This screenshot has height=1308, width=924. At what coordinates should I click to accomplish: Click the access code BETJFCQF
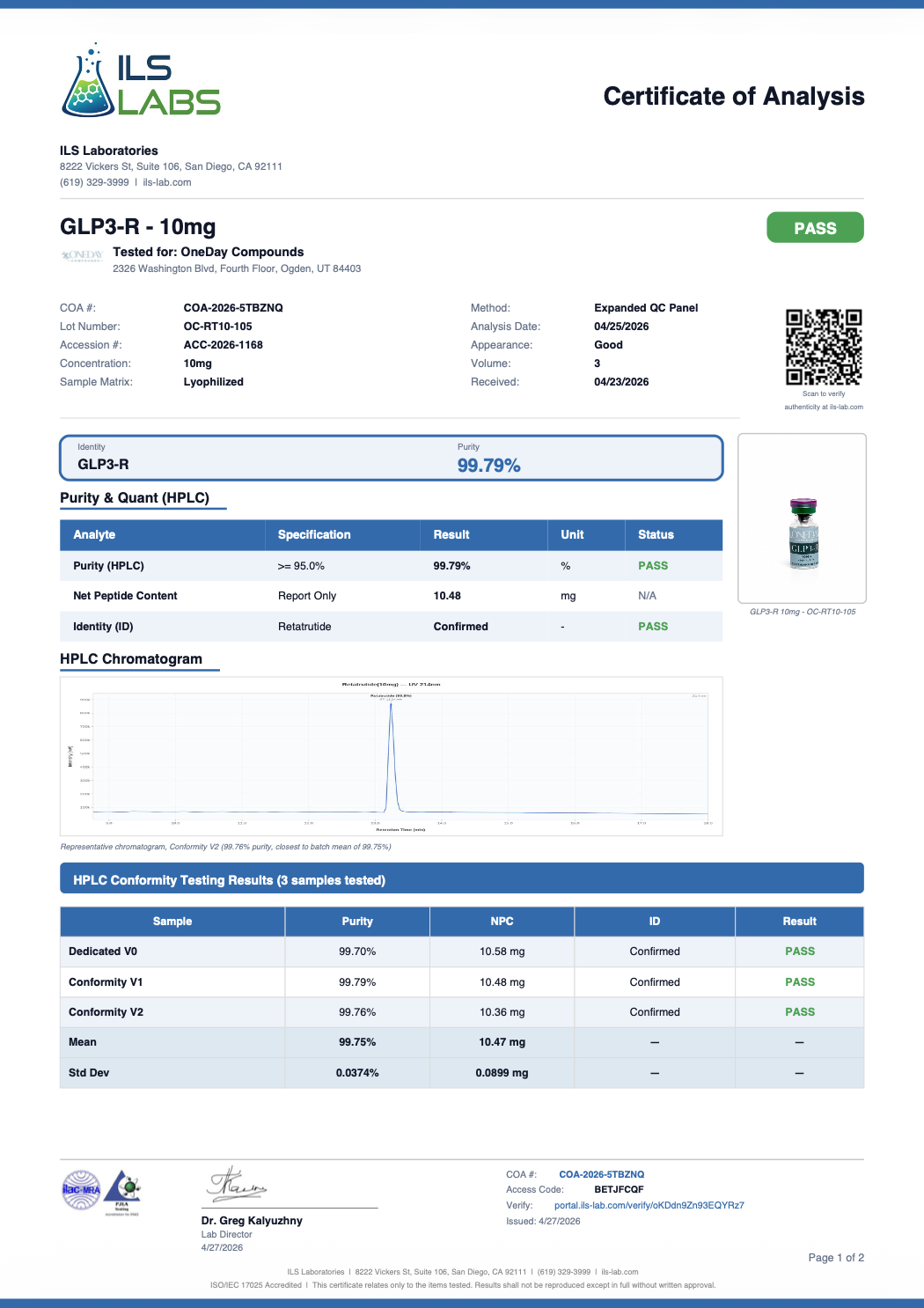click(619, 1189)
